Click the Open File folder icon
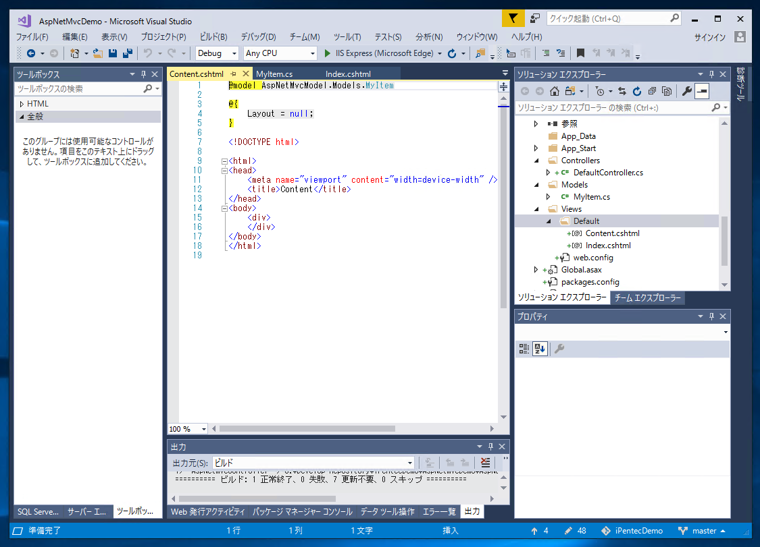This screenshot has height=547, width=760. pyautogui.click(x=98, y=53)
